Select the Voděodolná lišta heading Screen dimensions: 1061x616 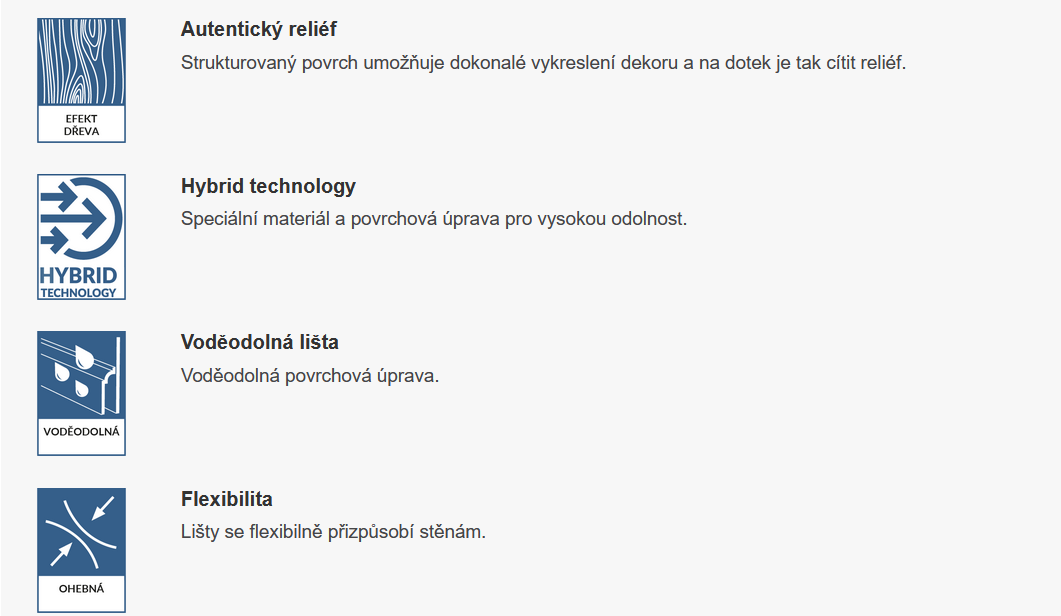point(260,342)
